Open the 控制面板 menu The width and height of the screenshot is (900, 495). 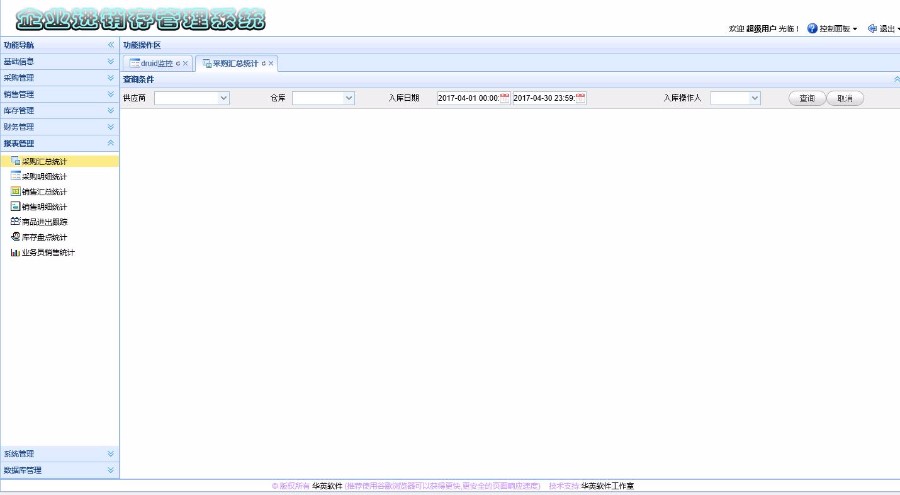click(837, 28)
